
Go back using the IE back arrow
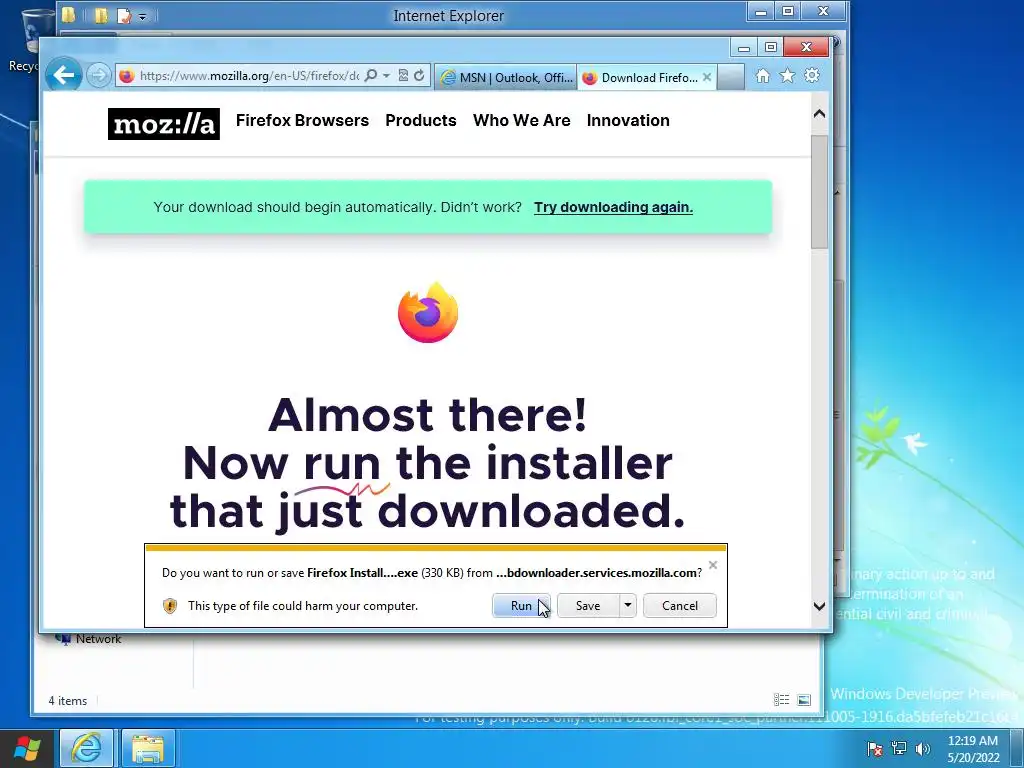[x=63, y=75]
